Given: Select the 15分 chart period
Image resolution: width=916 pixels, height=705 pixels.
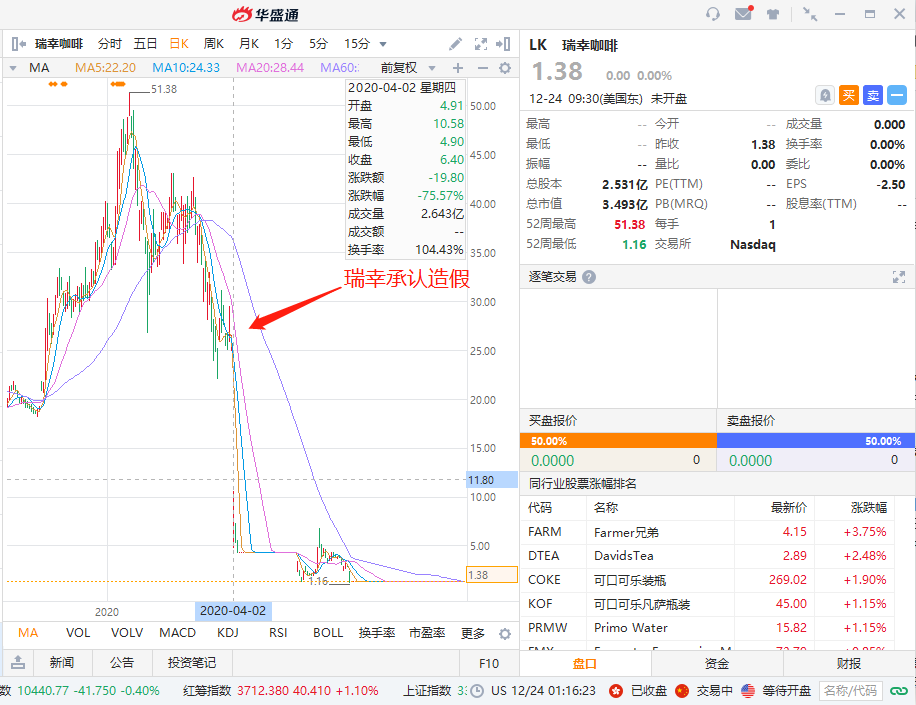Looking at the screenshot, I should tap(357, 44).
